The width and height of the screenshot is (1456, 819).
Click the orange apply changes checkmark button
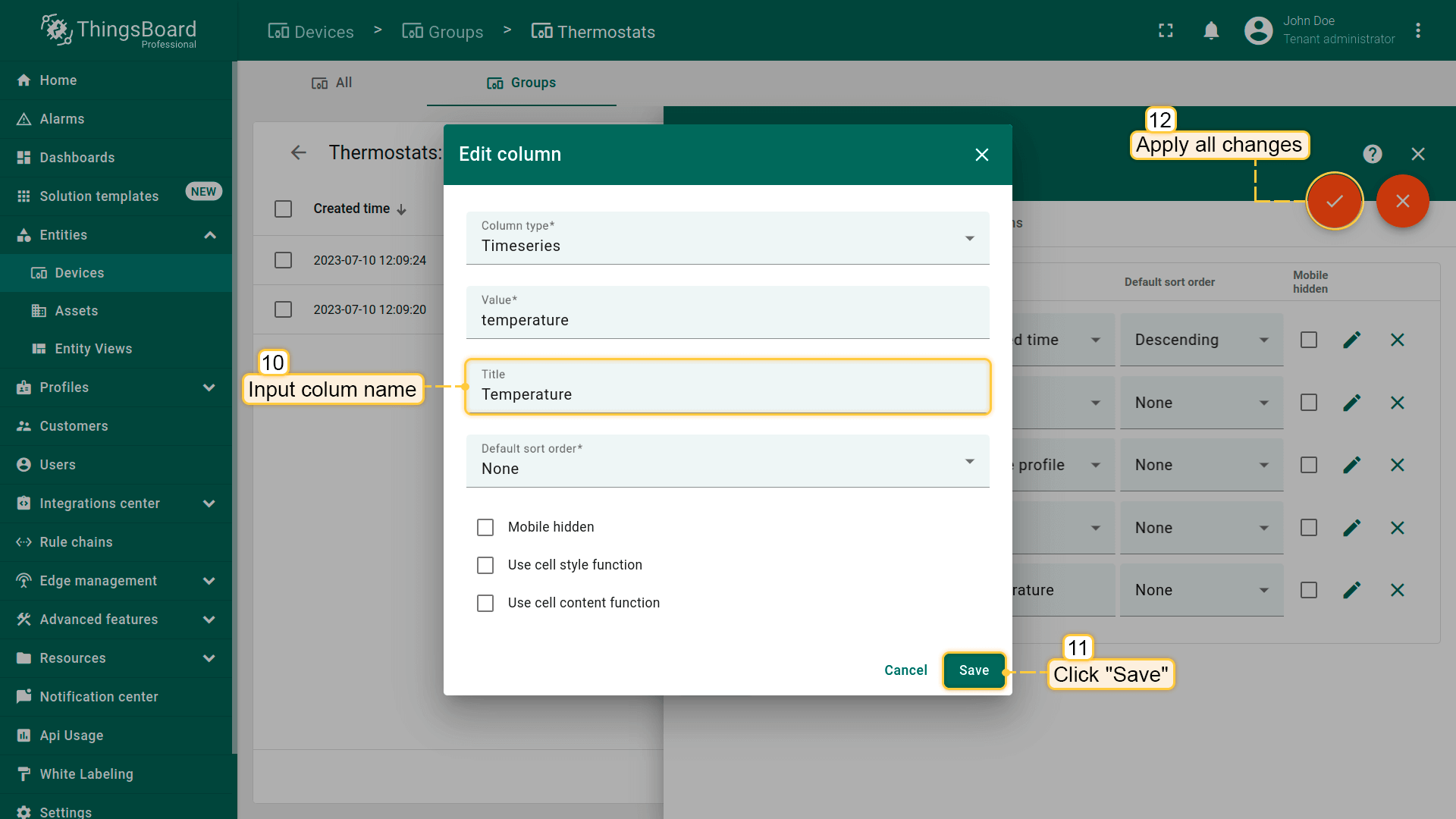point(1335,201)
